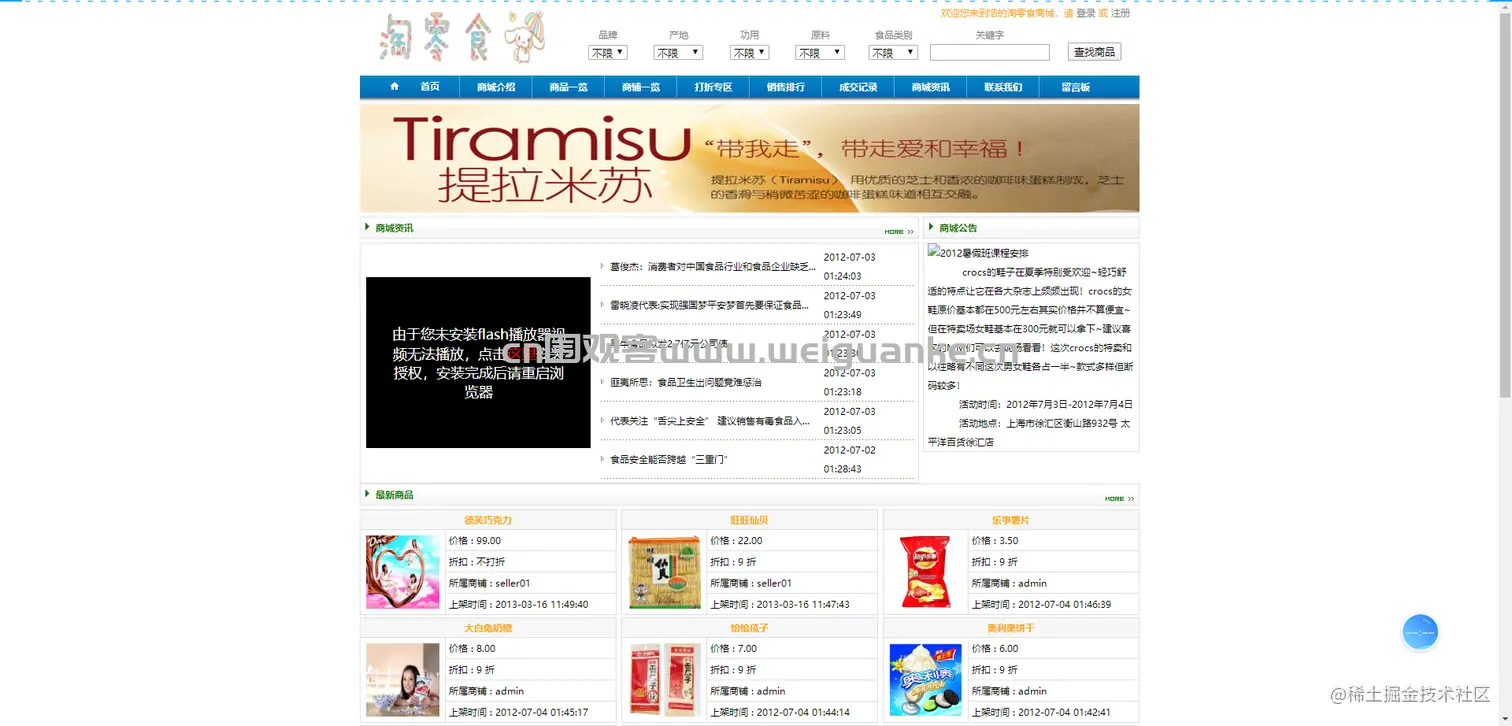Click product title 乐事薯片
1512x726 pixels.
click(1011, 520)
